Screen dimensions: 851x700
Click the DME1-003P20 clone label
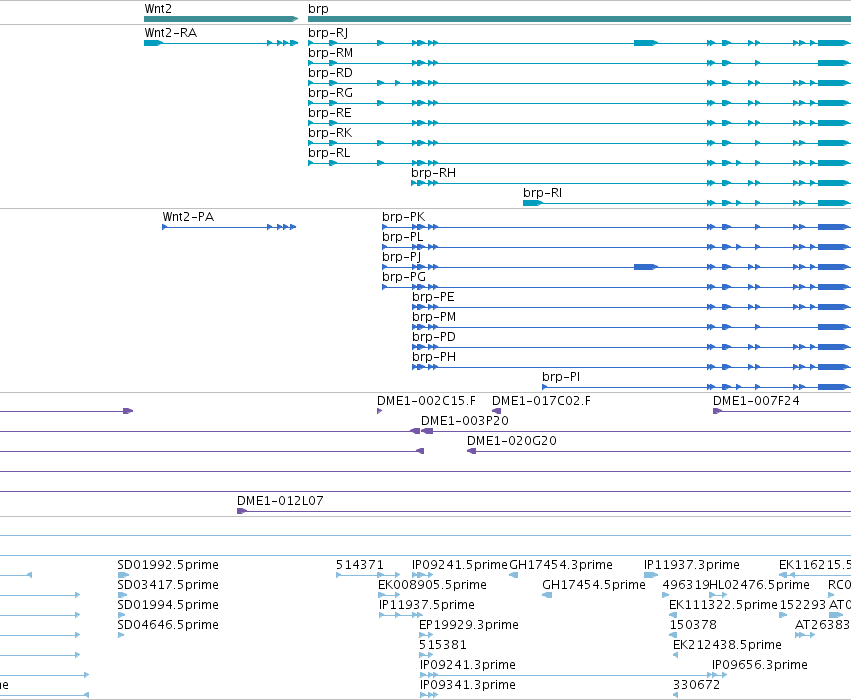tap(465, 421)
